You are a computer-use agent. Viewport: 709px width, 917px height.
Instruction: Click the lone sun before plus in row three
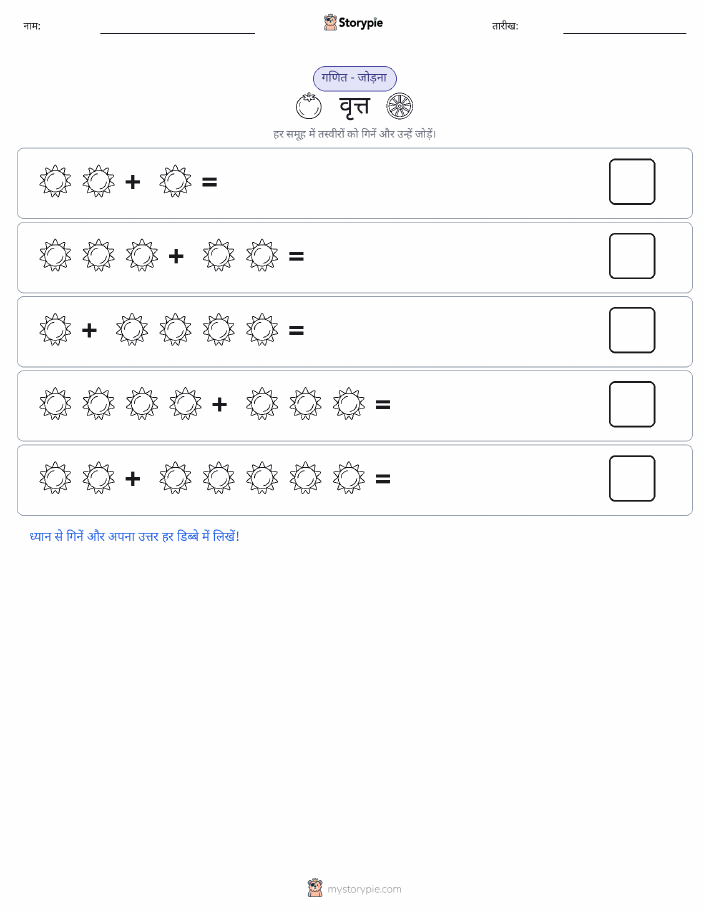[55, 330]
